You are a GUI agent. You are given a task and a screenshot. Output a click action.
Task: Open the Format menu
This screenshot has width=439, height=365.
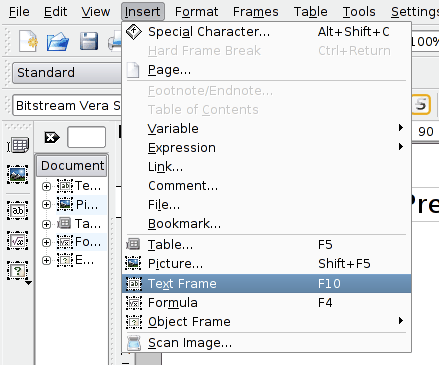click(x=196, y=12)
